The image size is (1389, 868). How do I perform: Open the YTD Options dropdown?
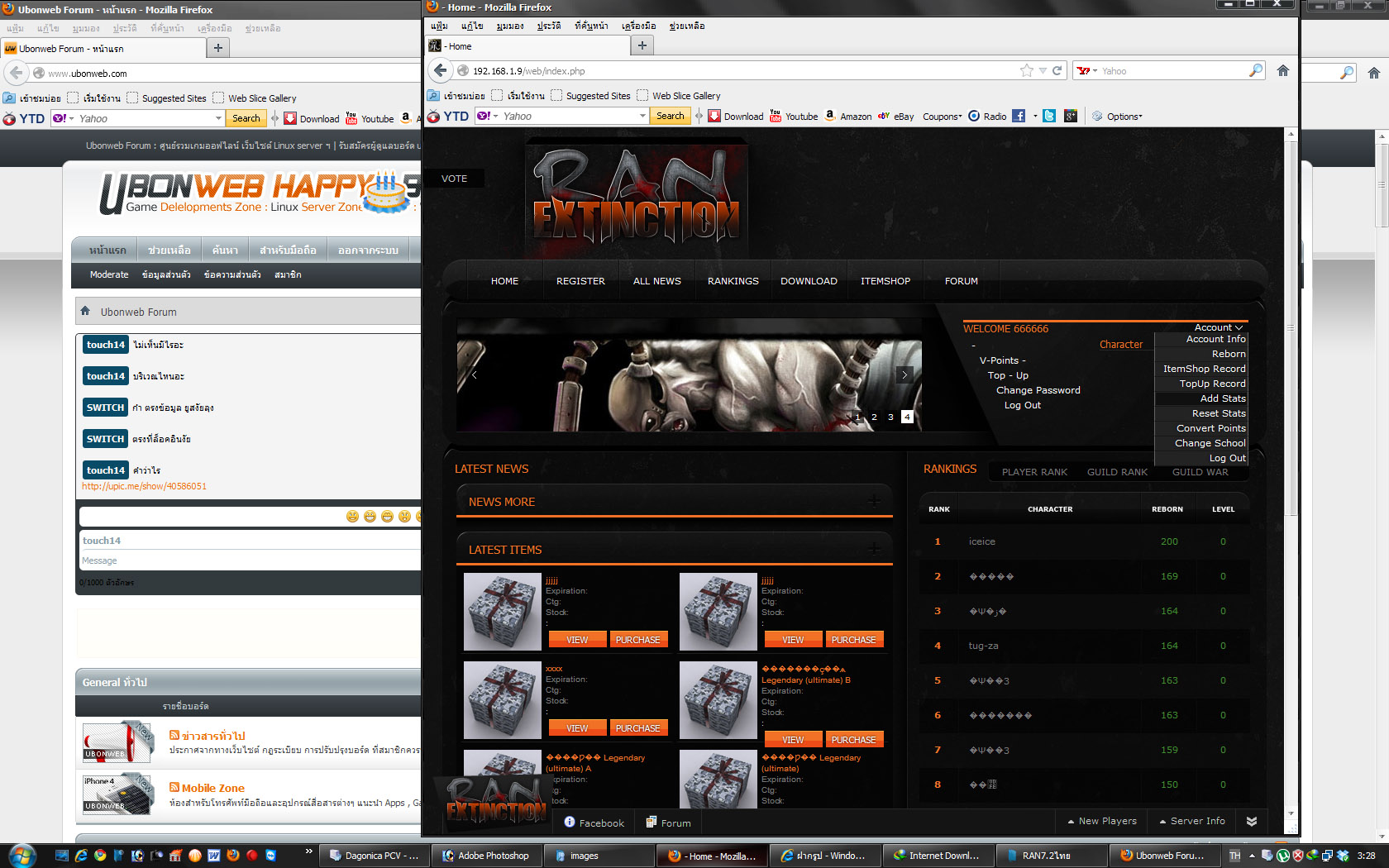pyautogui.click(x=1117, y=117)
